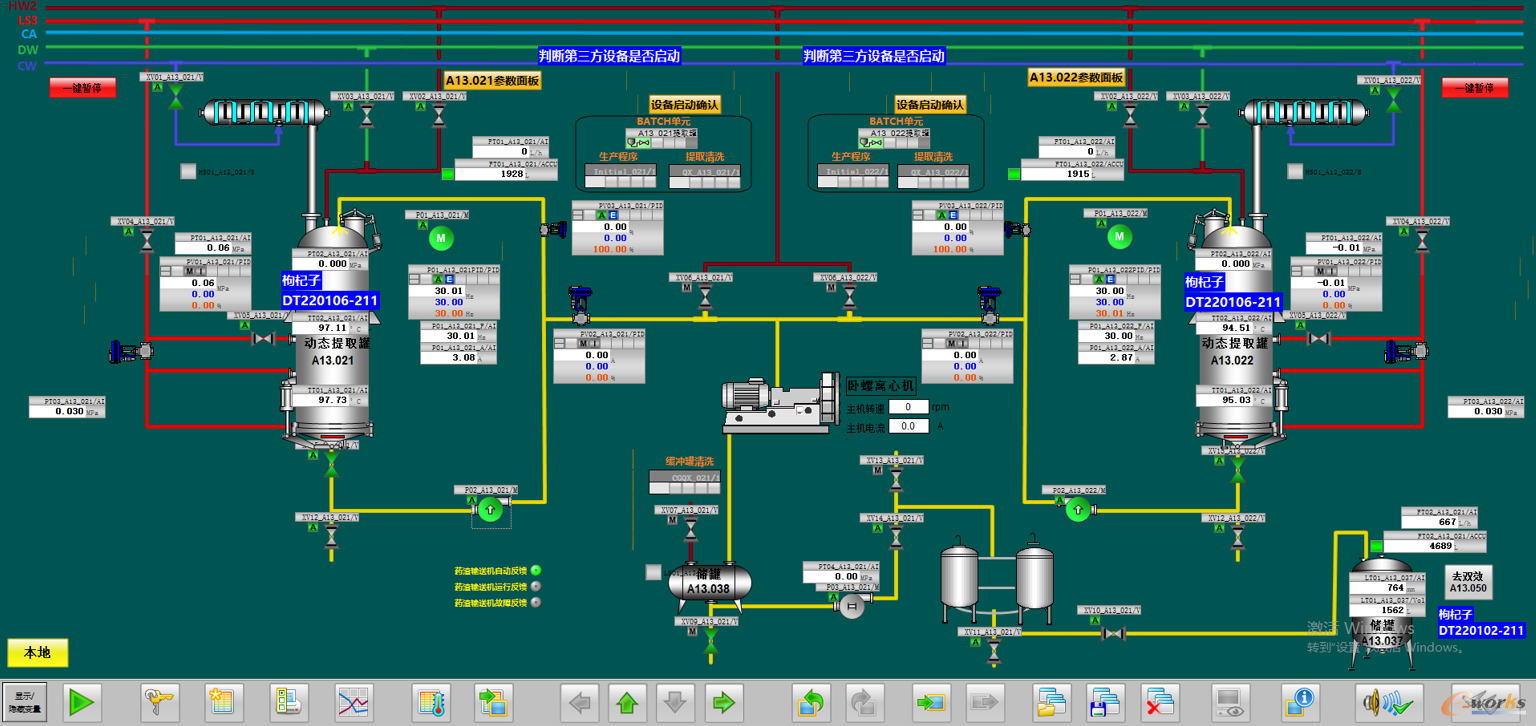Click the open screens folder icon
The height and width of the screenshot is (726, 1536).
click(x=1052, y=702)
